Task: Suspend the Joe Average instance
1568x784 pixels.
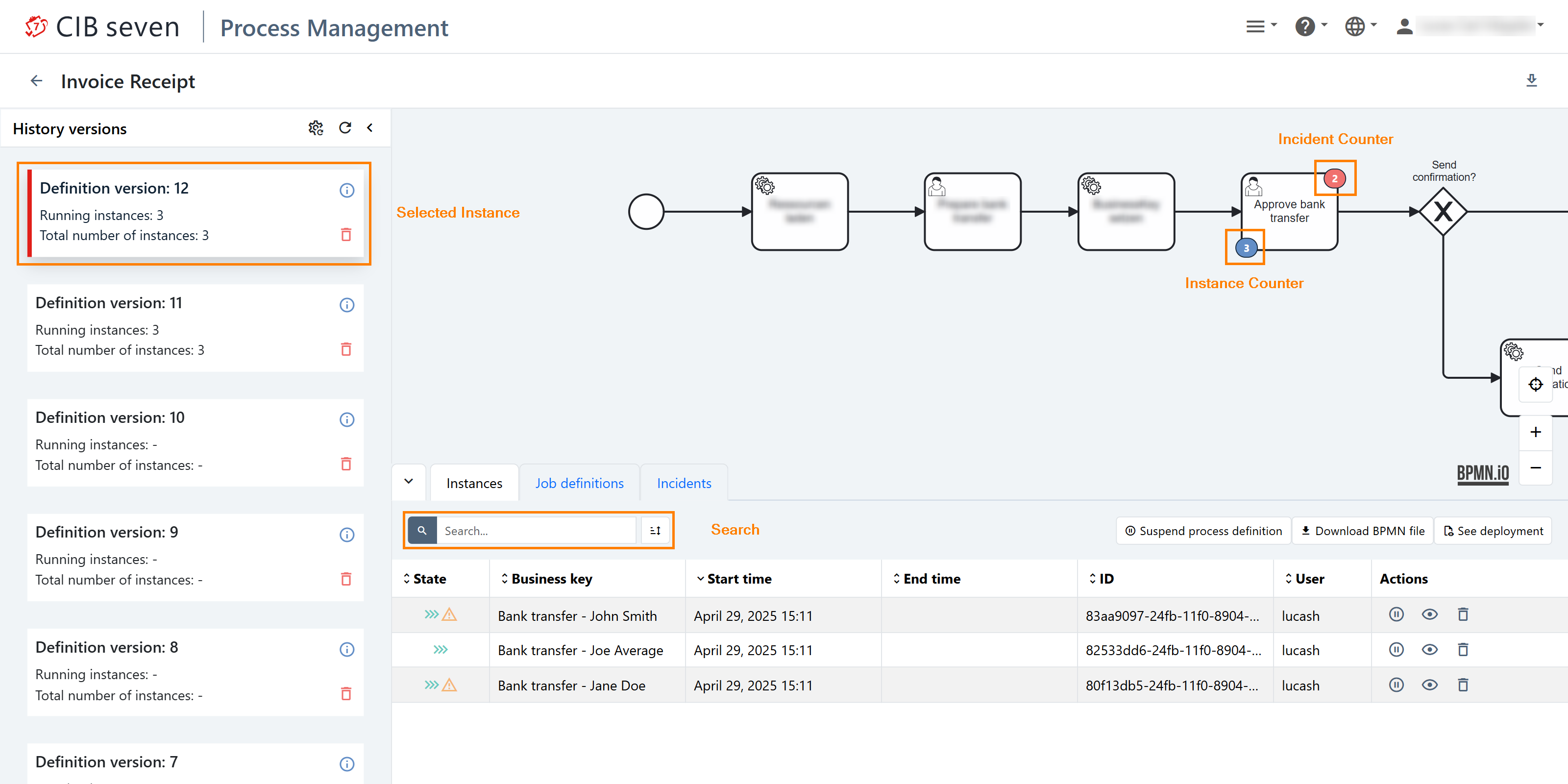Action: point(1396,649)
